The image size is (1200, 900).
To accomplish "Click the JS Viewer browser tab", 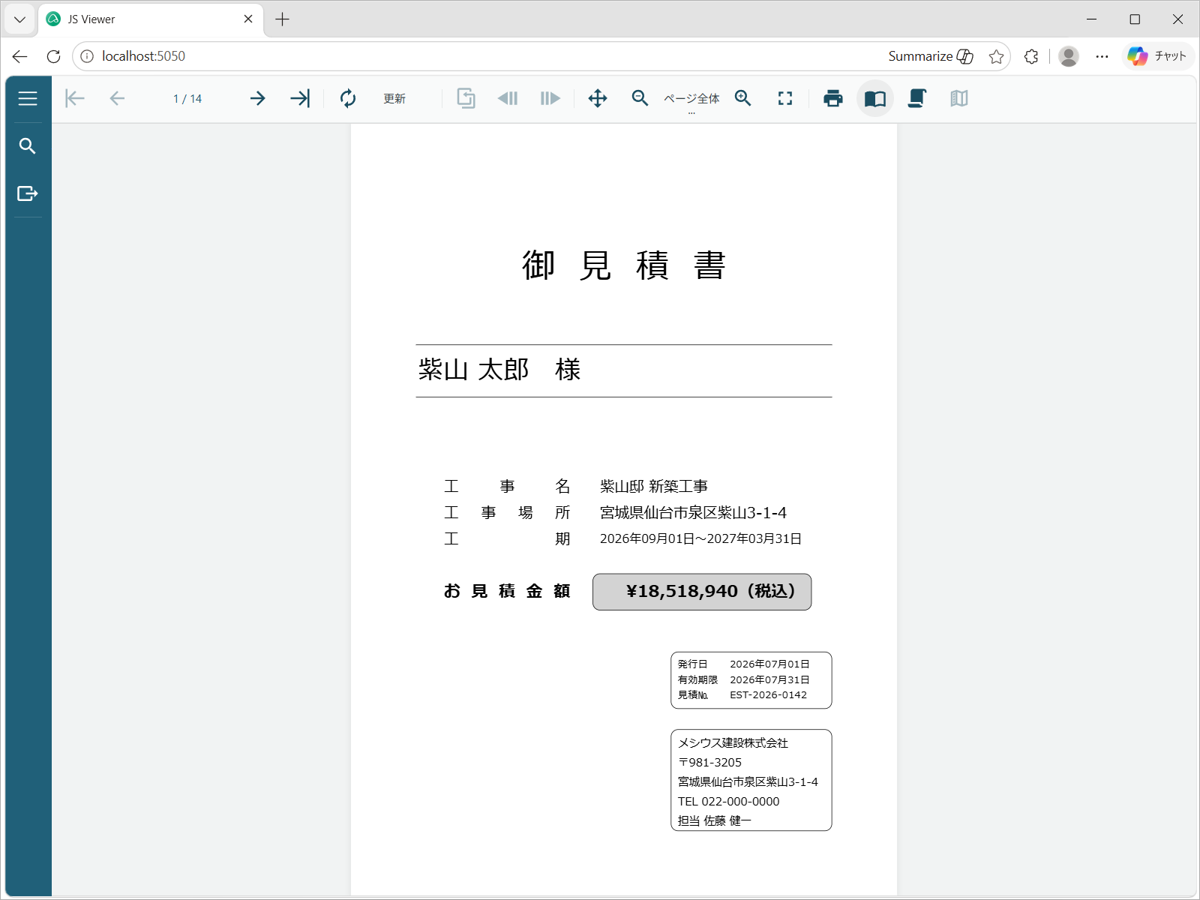I will pyautogui.click(x=150, y=19).
